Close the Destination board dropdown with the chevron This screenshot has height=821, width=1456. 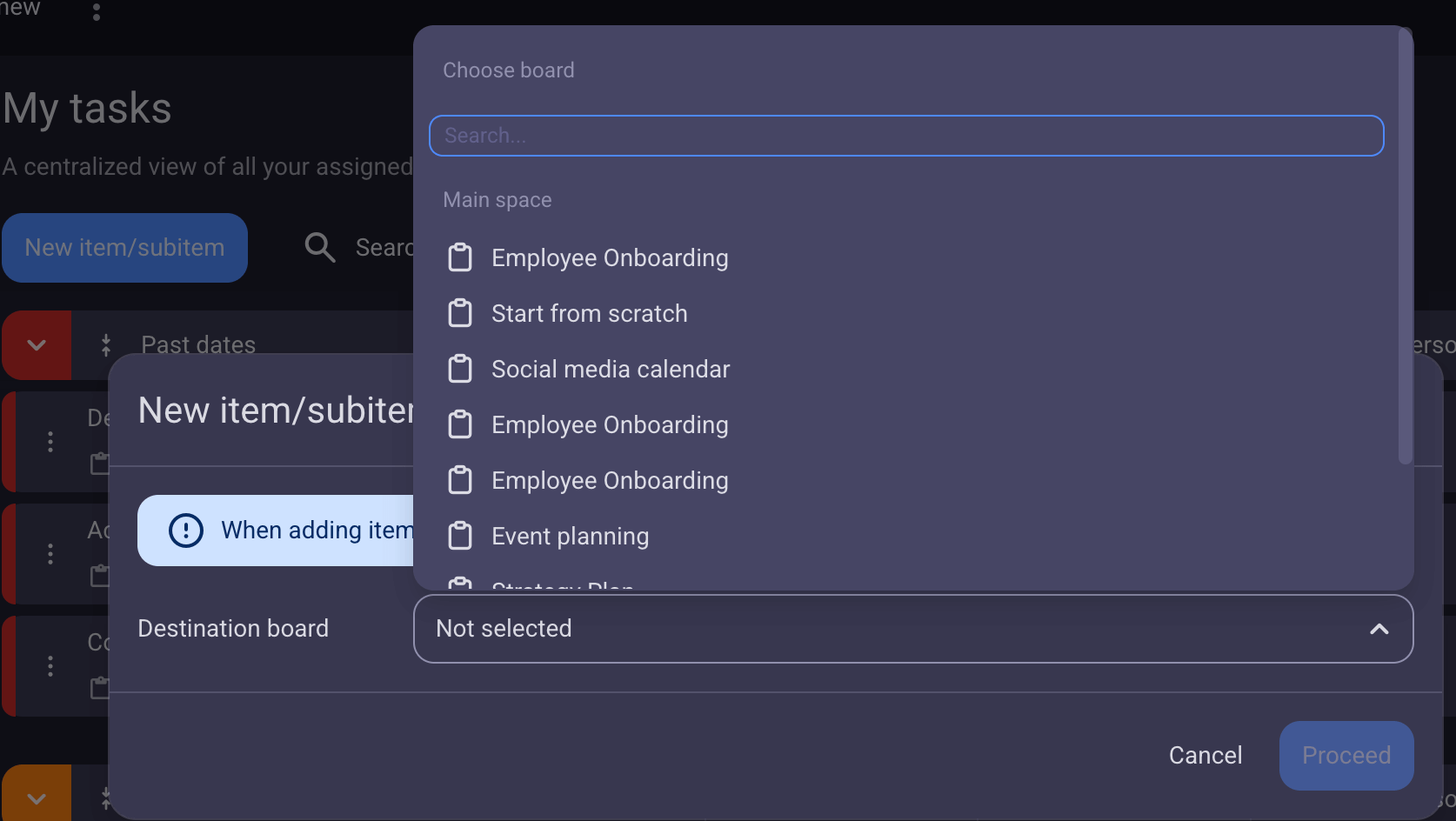coord(1379,629)
